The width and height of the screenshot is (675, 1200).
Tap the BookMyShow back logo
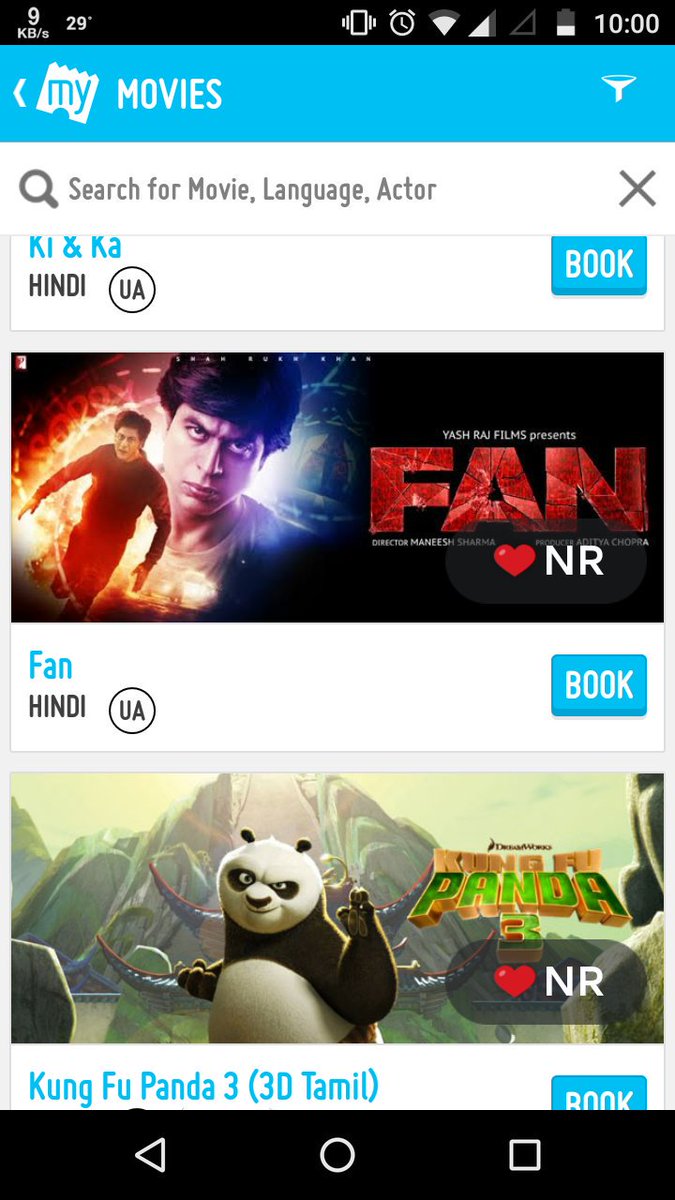pyautogui.click(x=57, y=95)
